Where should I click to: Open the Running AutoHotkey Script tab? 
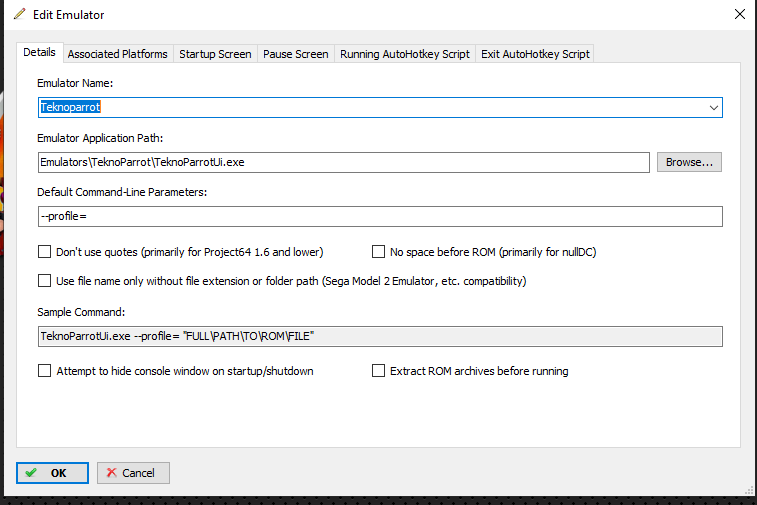405,54
